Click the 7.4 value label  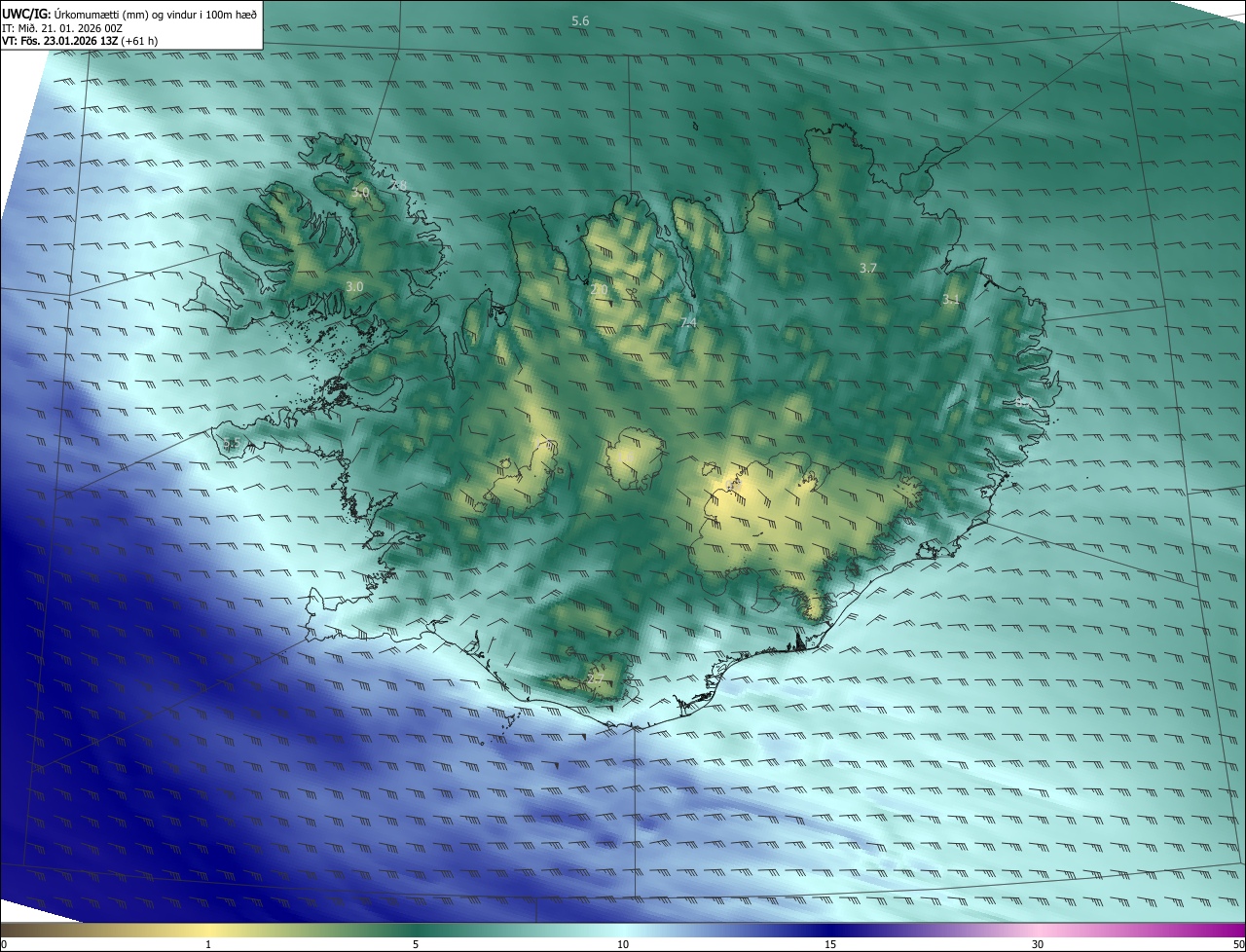click(688, 322)
